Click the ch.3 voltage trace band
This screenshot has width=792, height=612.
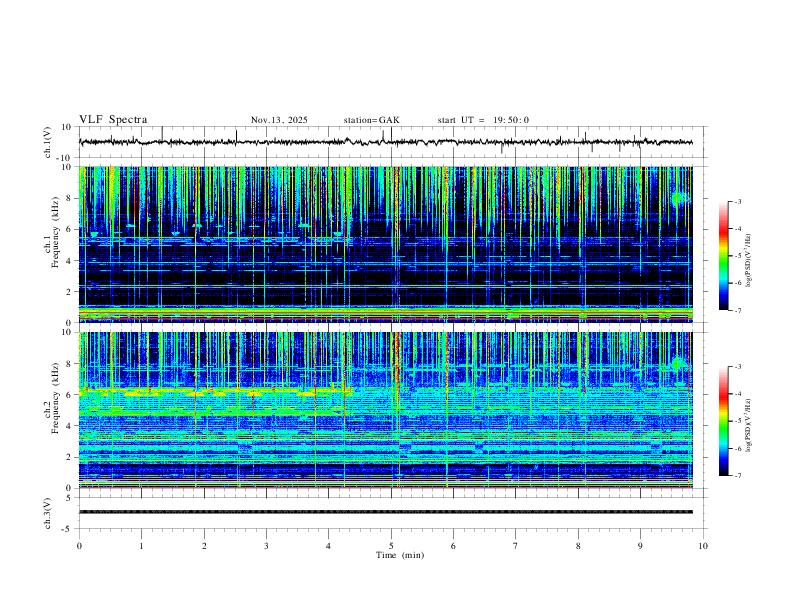(x=385, y=512)
